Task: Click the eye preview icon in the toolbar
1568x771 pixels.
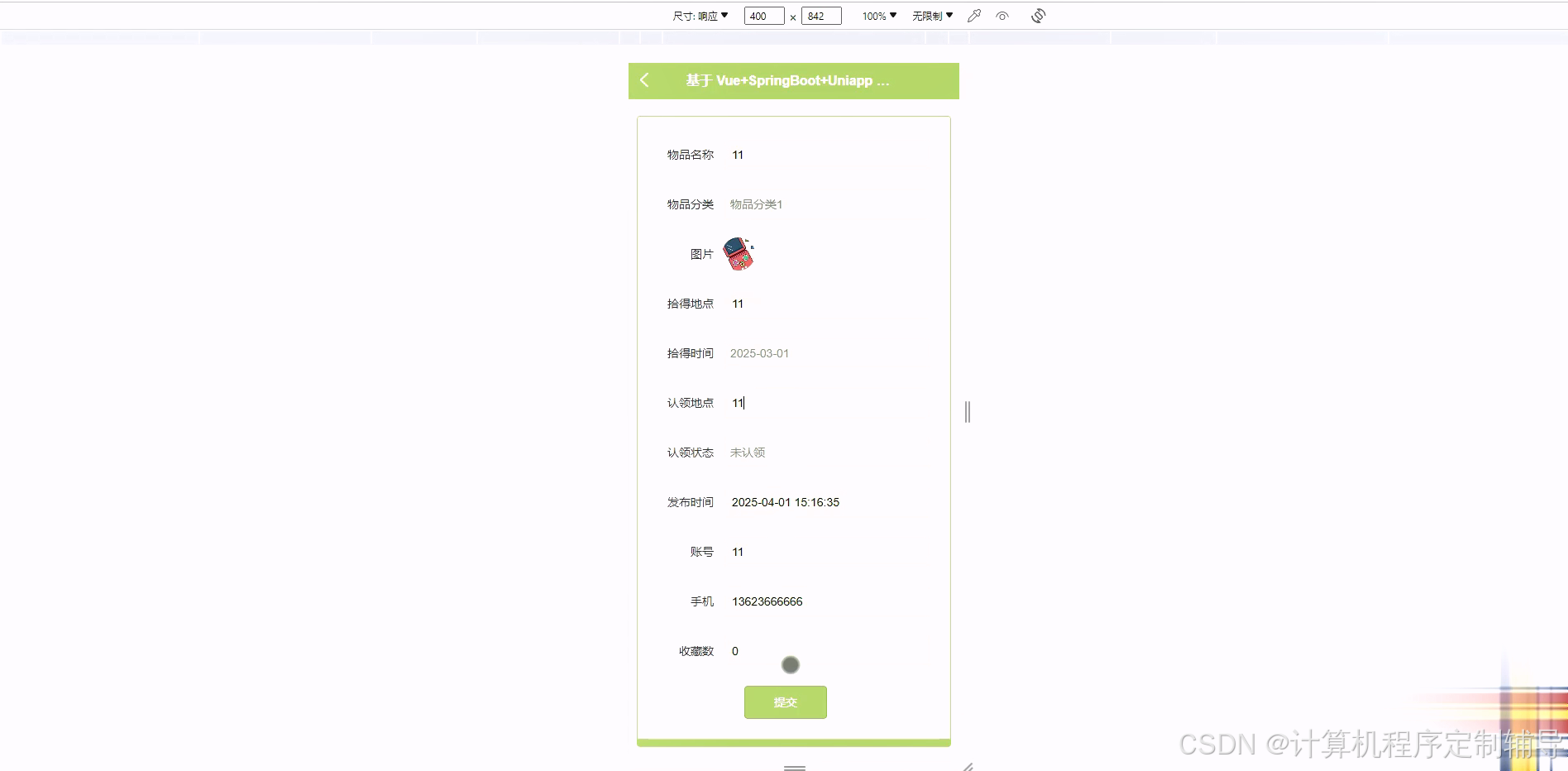Action: 1002,15
